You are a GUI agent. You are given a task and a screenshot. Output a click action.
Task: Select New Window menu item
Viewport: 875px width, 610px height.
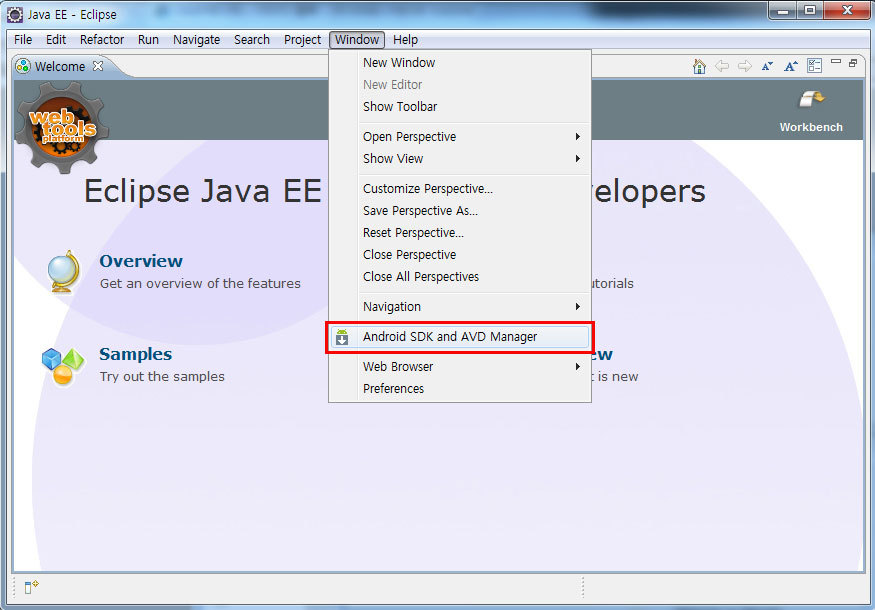point(459,63)
